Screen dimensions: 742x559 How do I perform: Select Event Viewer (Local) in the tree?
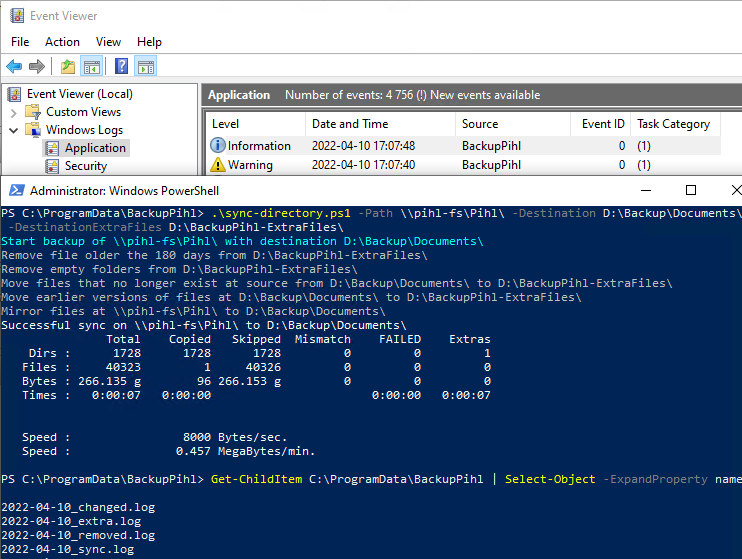point(80,94)
